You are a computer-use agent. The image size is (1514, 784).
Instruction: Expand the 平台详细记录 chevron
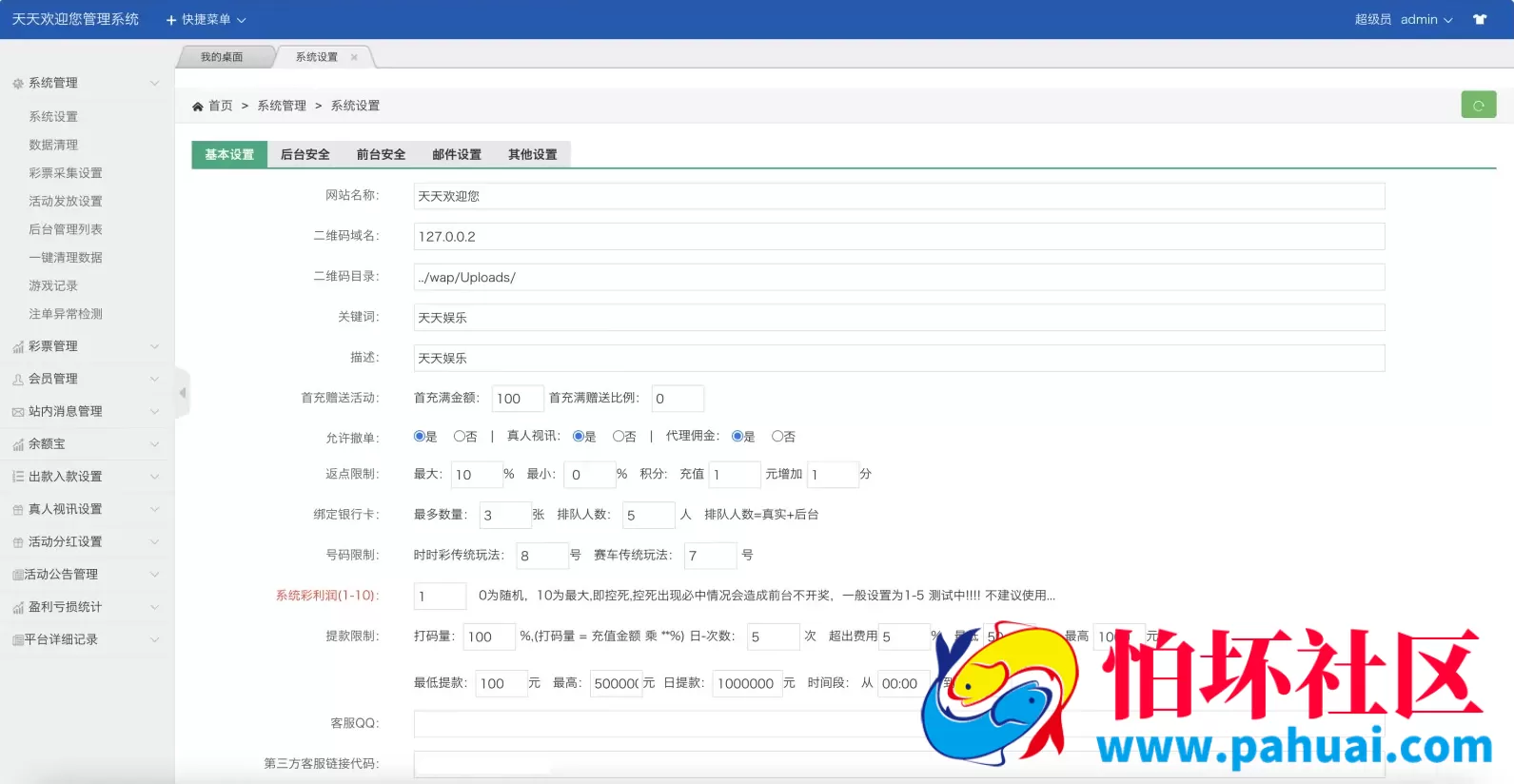coord(155,639)
